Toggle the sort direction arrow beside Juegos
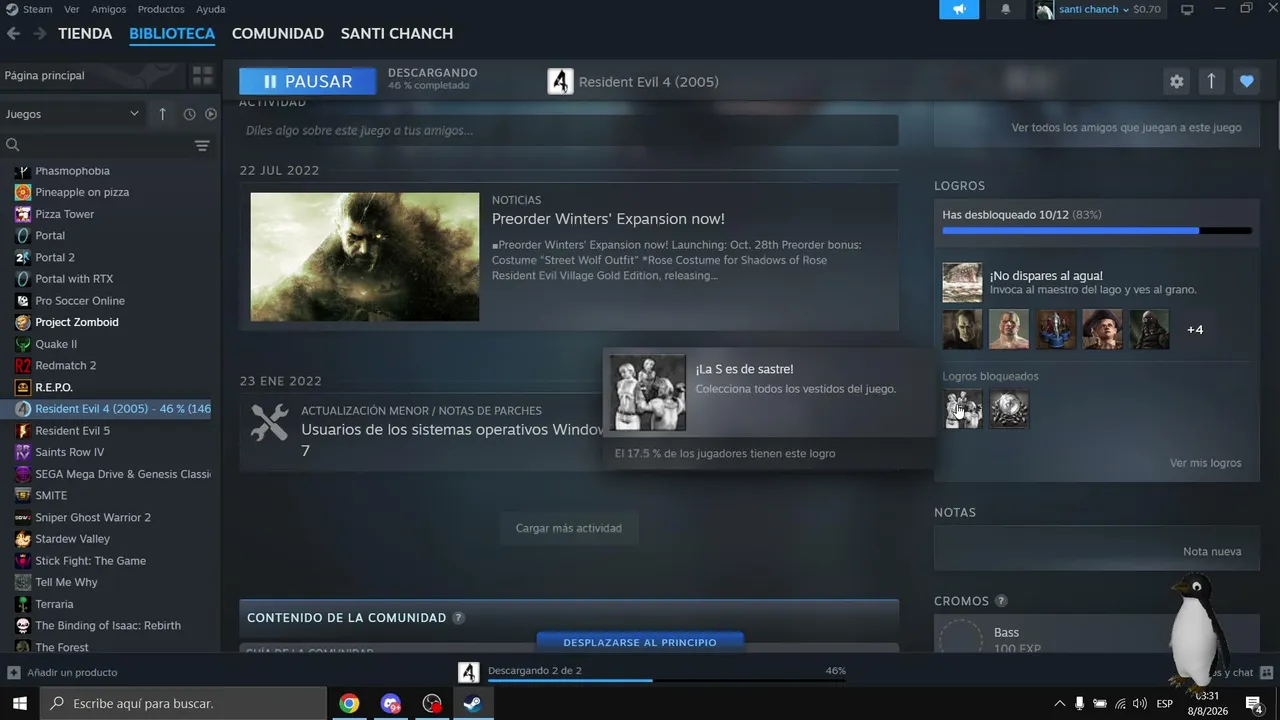This screenshot has width=1280, height=720. pyautogui.click(x=162, y=114)
